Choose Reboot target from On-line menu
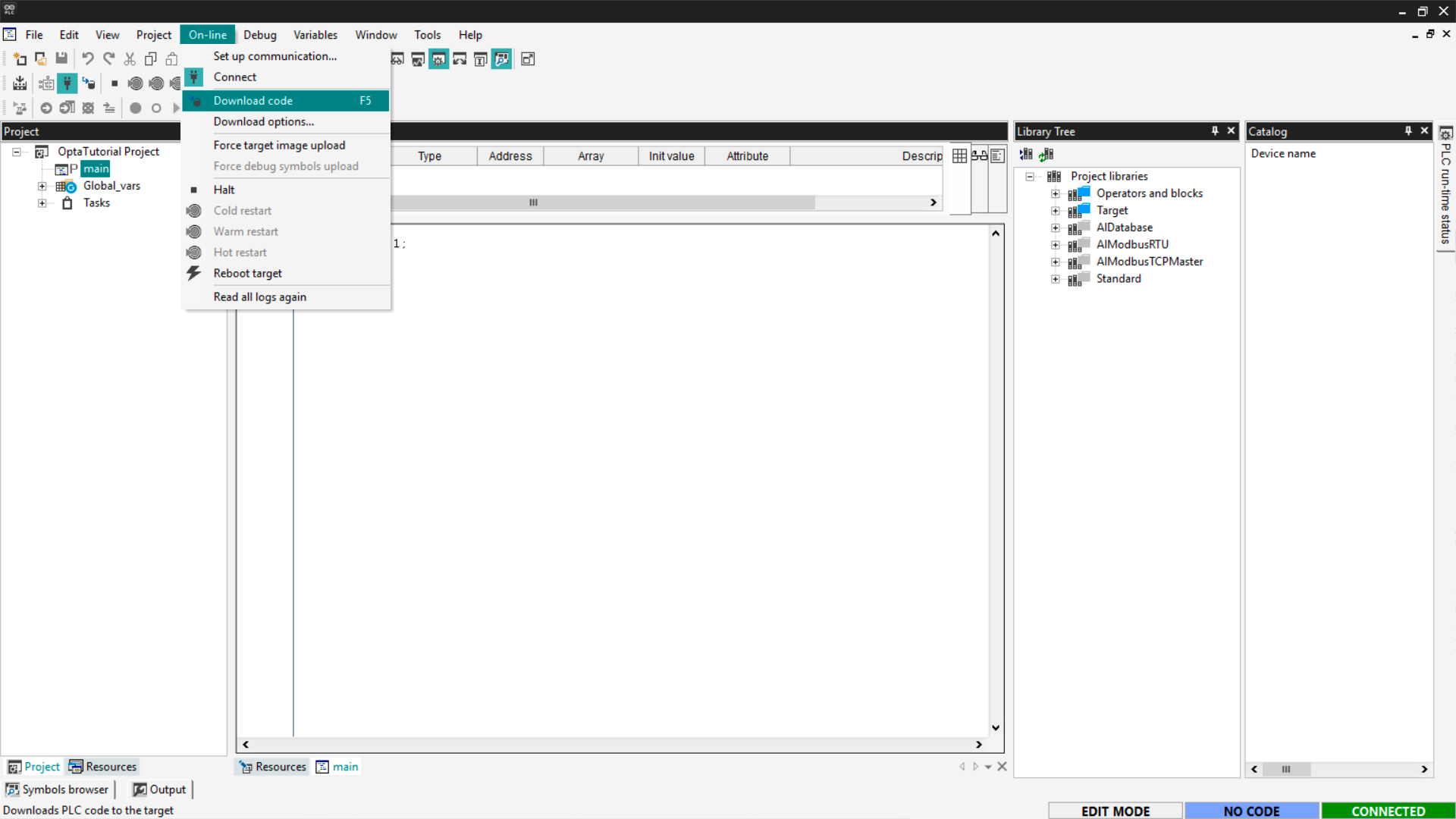The height and width of the screenshot is (819, 1456). 247,273
